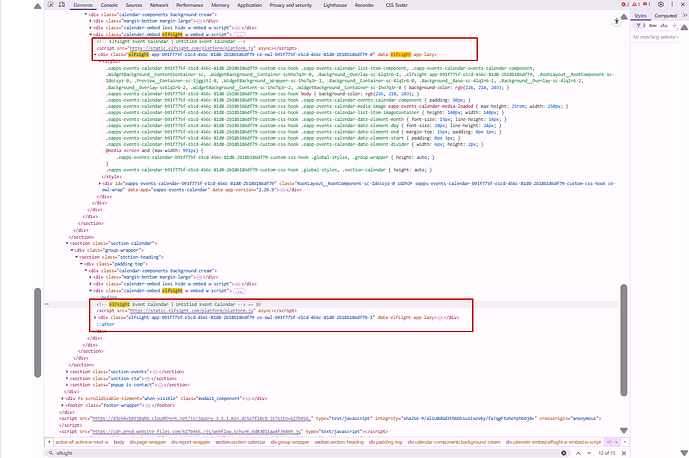Select the Styles sidebar tab
The width and height of the screenshot is (689, 458).
[x=640, y=16]
